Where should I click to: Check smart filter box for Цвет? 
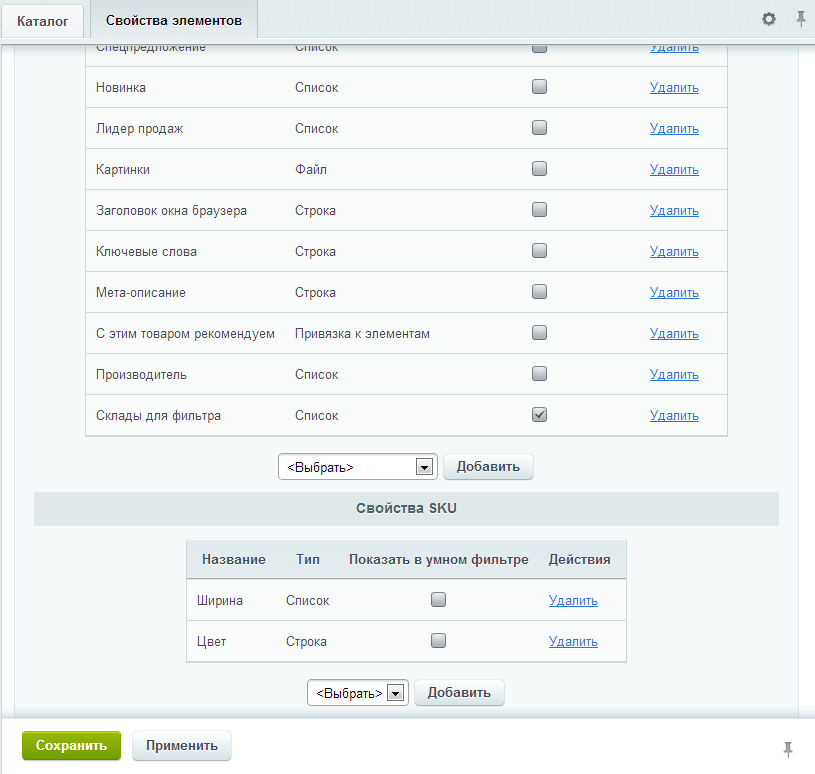[x=438, y=641]
